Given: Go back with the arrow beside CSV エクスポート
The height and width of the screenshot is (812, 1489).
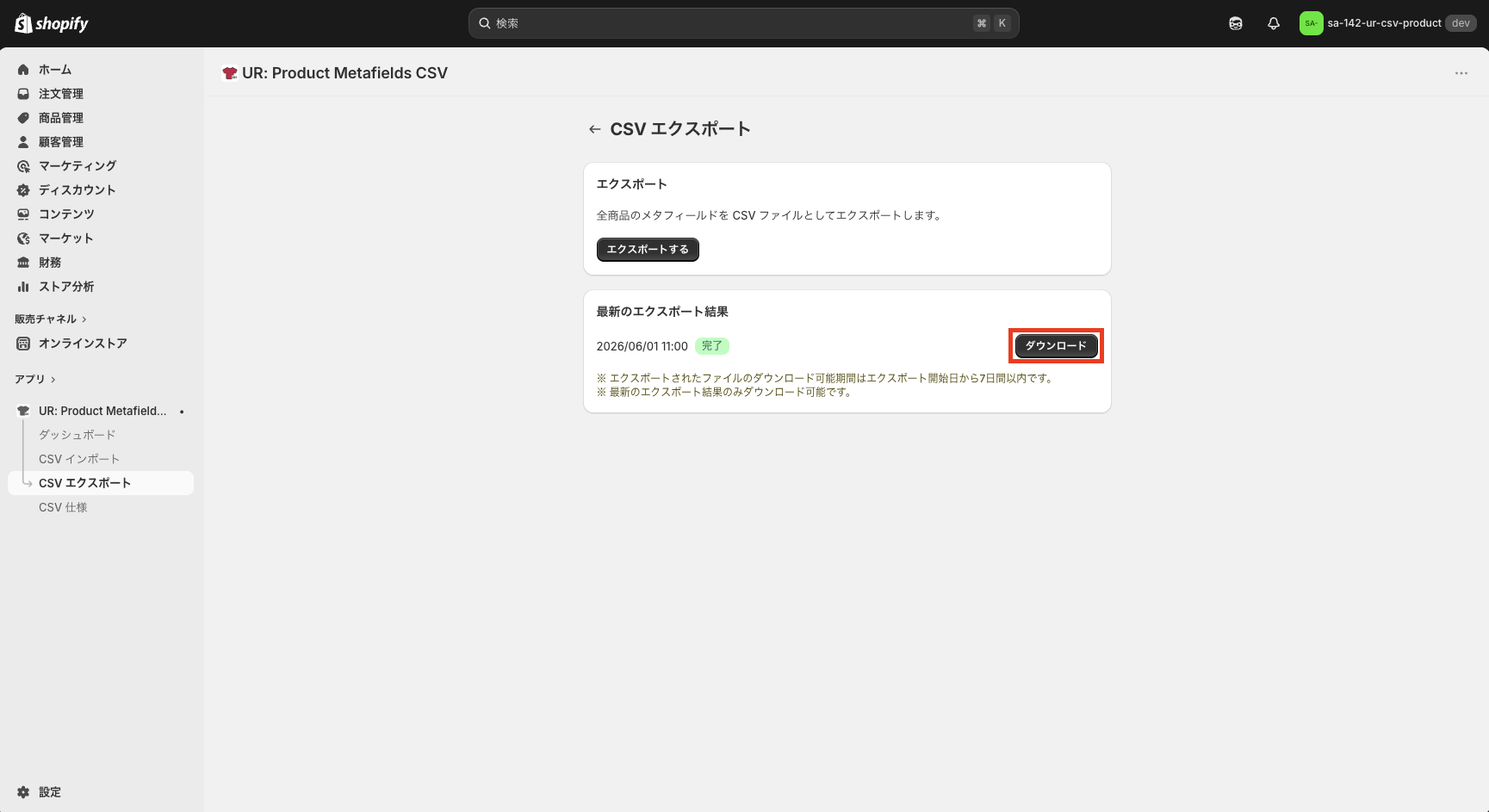Looking at the screenshot, I should (x=594, y=129).
